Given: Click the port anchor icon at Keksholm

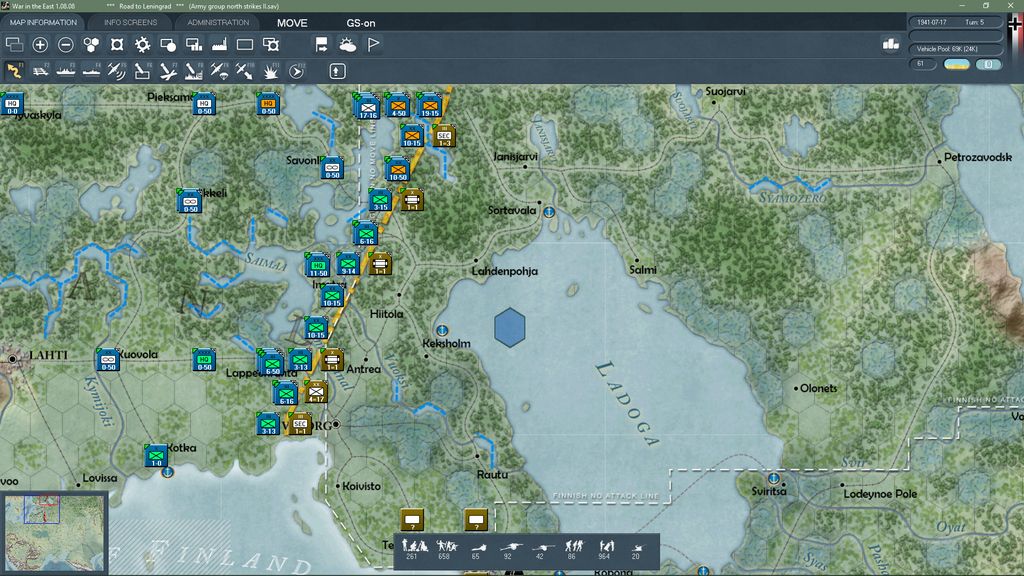Looking at the screenshot, I should (x=442, y=330).
